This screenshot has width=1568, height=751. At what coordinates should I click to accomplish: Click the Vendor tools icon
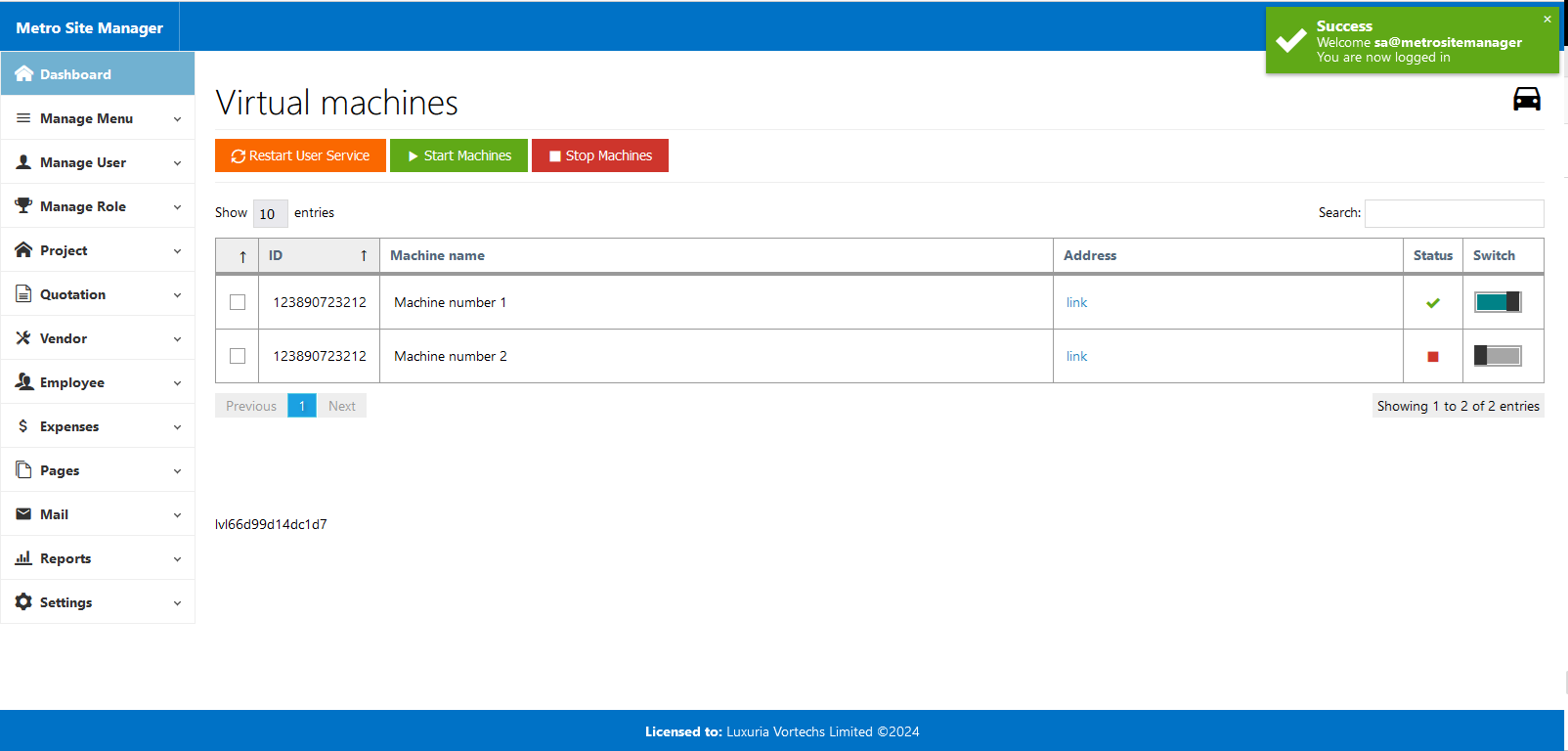23,338
